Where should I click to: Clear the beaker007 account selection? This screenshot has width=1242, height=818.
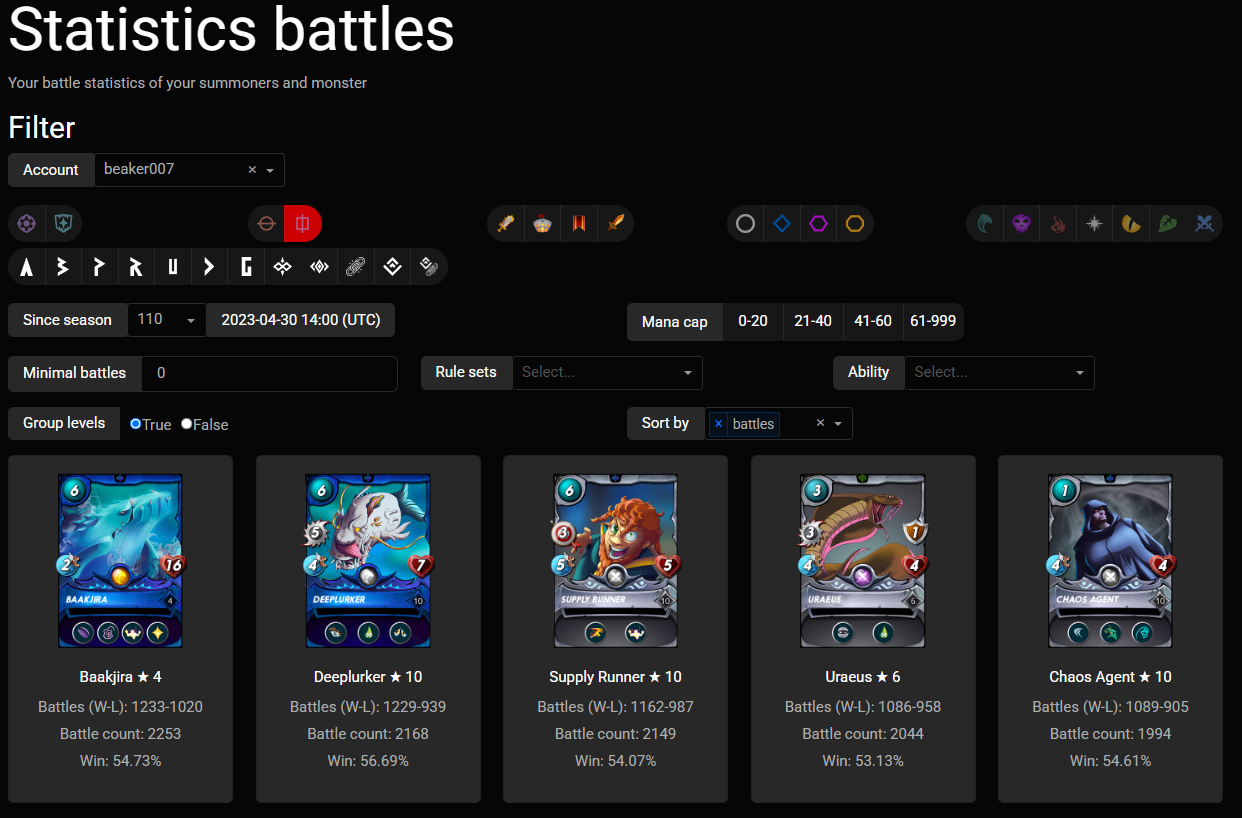pyautogui.click(x=252, y=170)
